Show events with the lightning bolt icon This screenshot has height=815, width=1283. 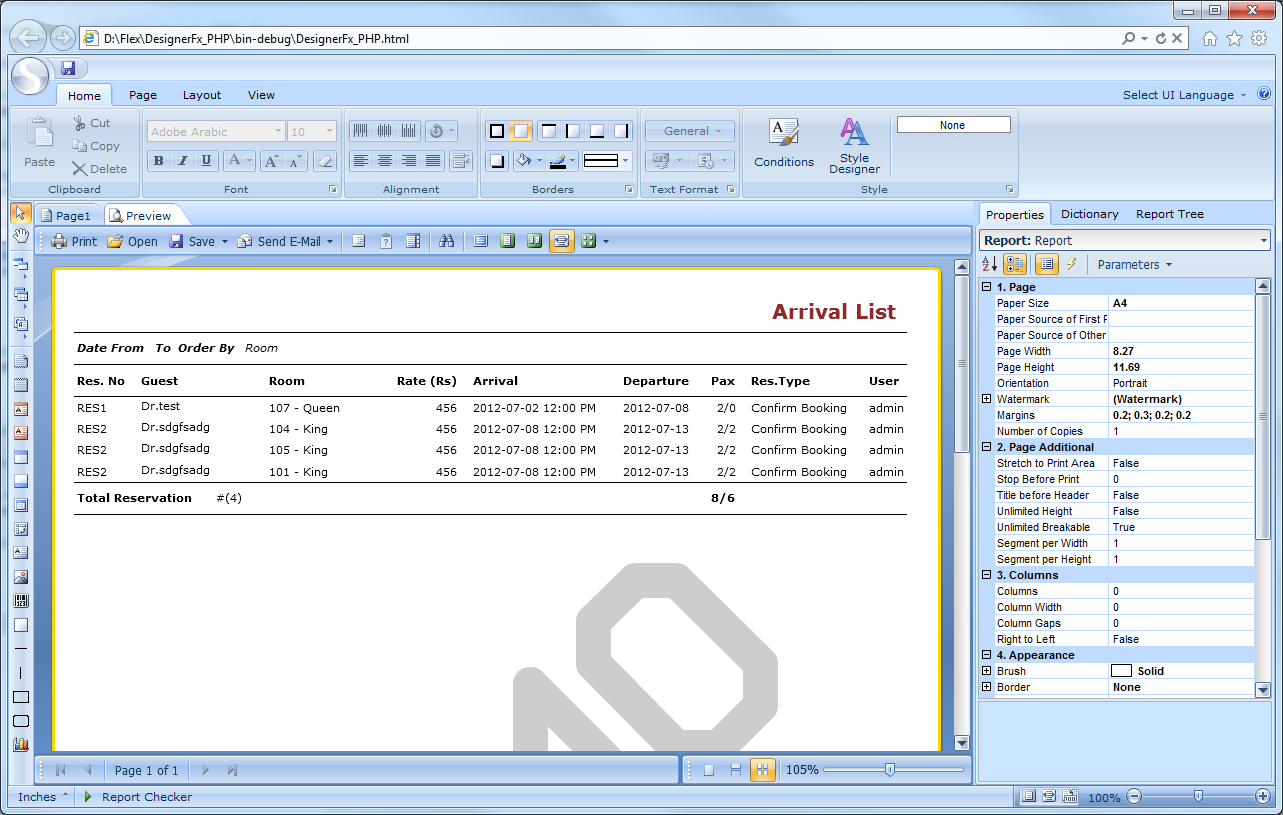(1071, 264)
